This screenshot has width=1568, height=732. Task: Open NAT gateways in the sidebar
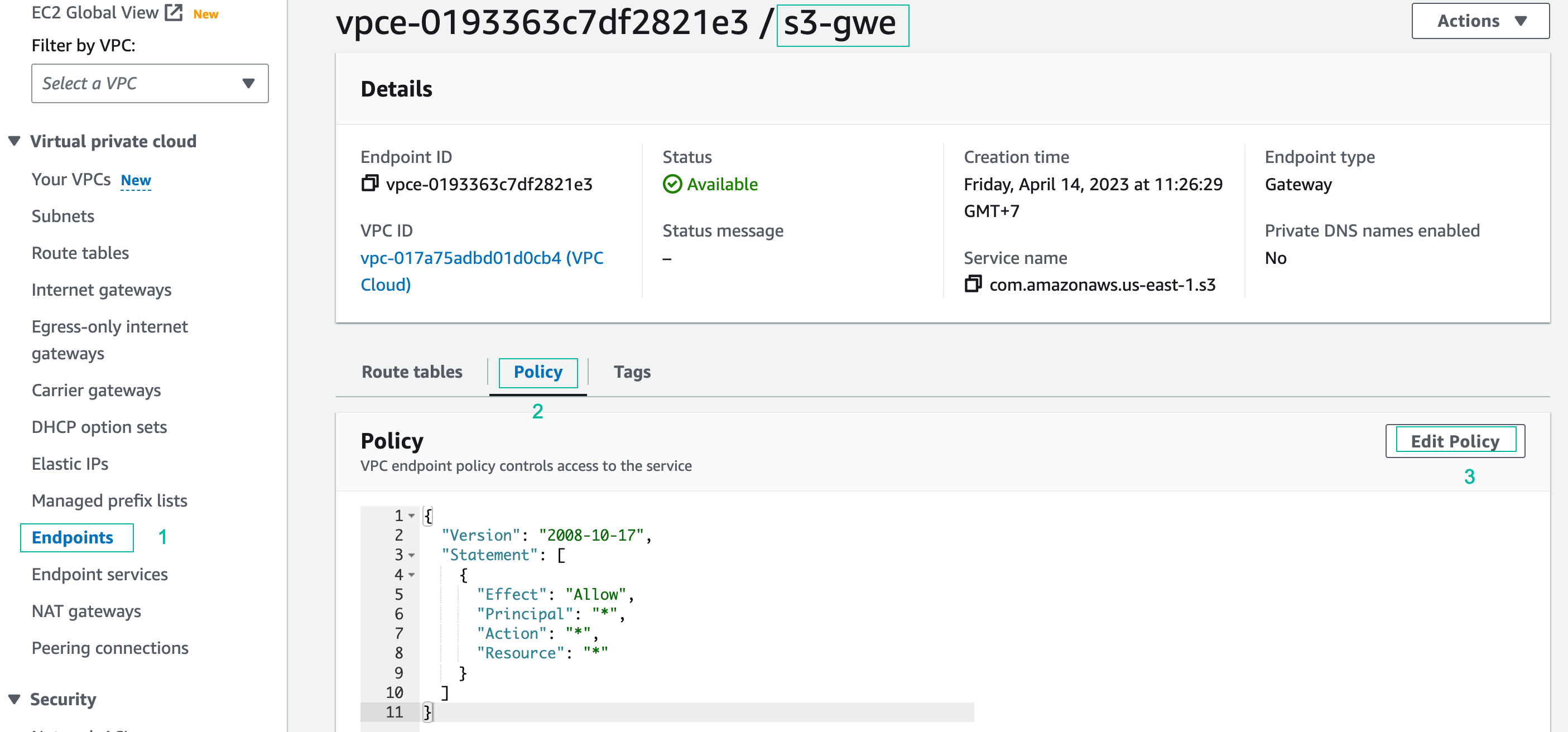[86, 611]
